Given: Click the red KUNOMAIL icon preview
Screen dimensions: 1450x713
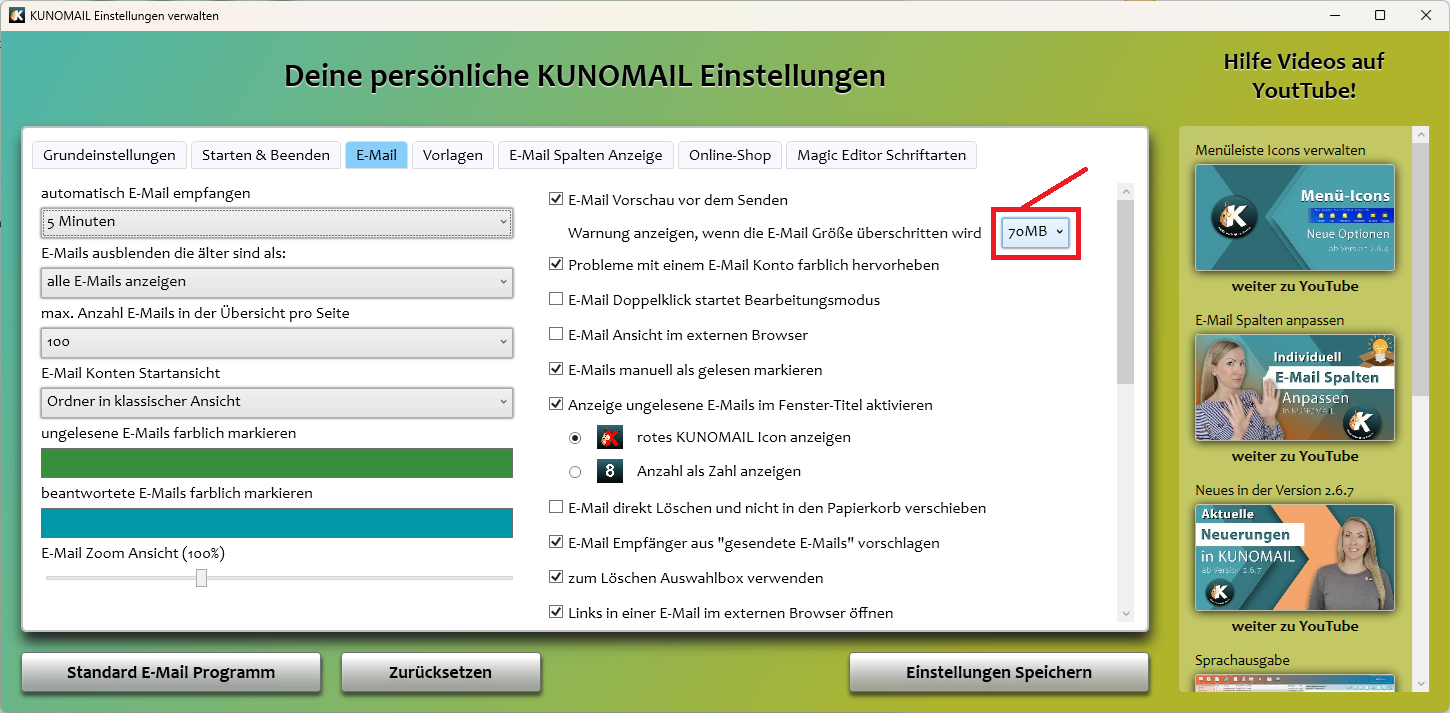Looking at the screenshot, I should click(610, 437).
